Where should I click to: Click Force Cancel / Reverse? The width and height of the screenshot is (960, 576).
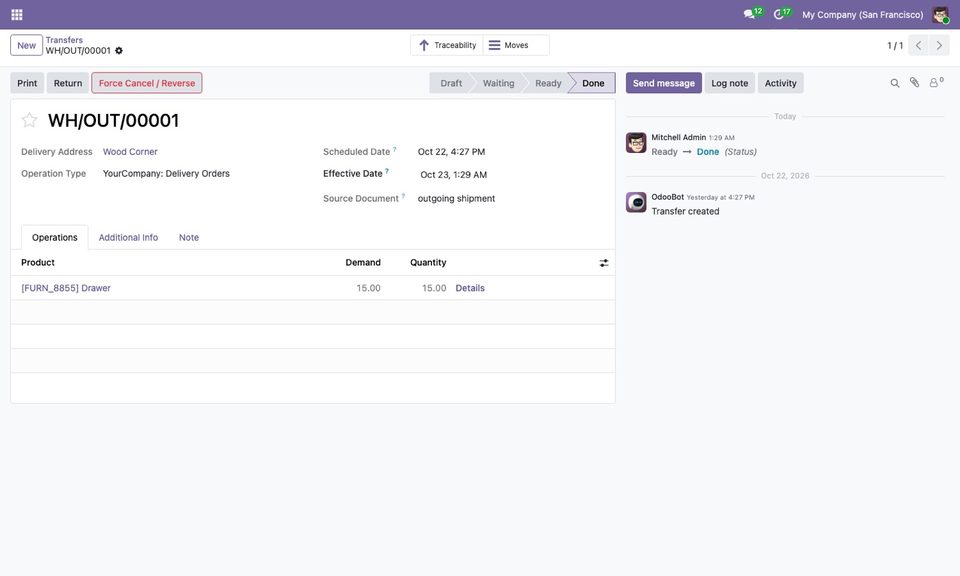click(147, 83)
